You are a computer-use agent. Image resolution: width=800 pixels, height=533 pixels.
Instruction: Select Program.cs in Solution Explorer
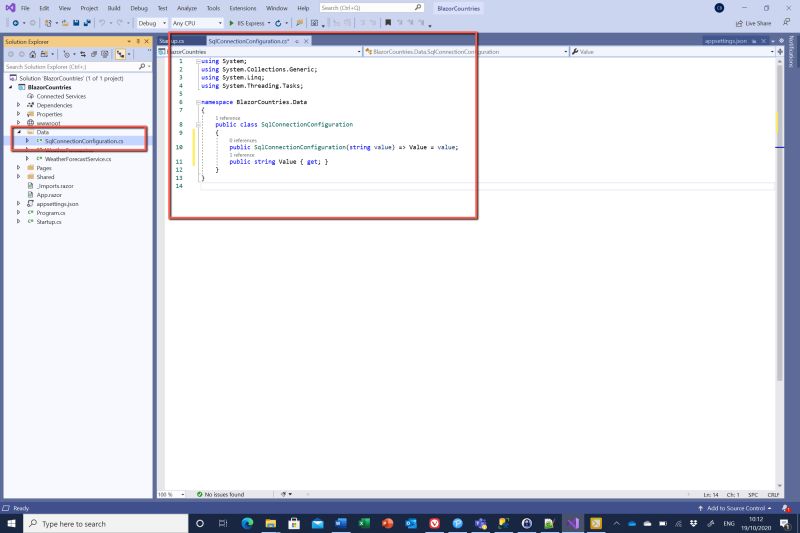(x=51, y=213)
